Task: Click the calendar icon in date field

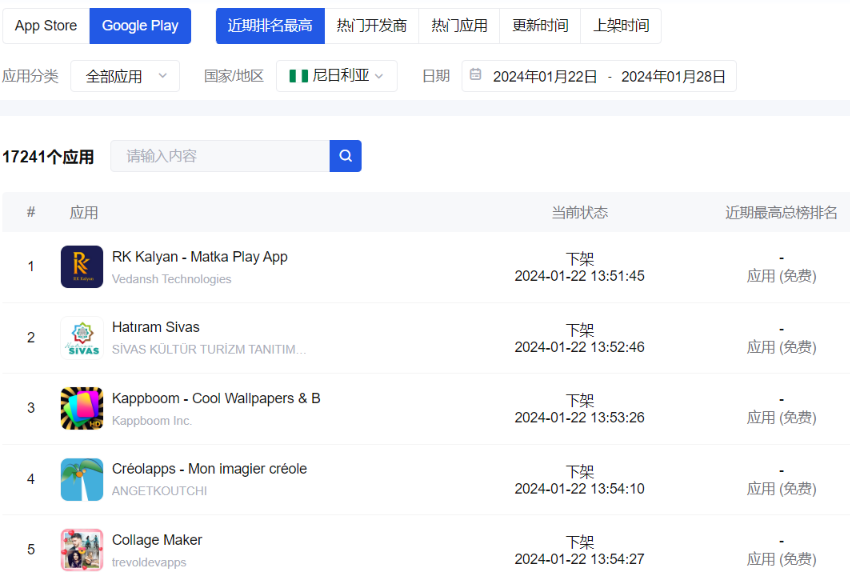Action: coord(475,74)
